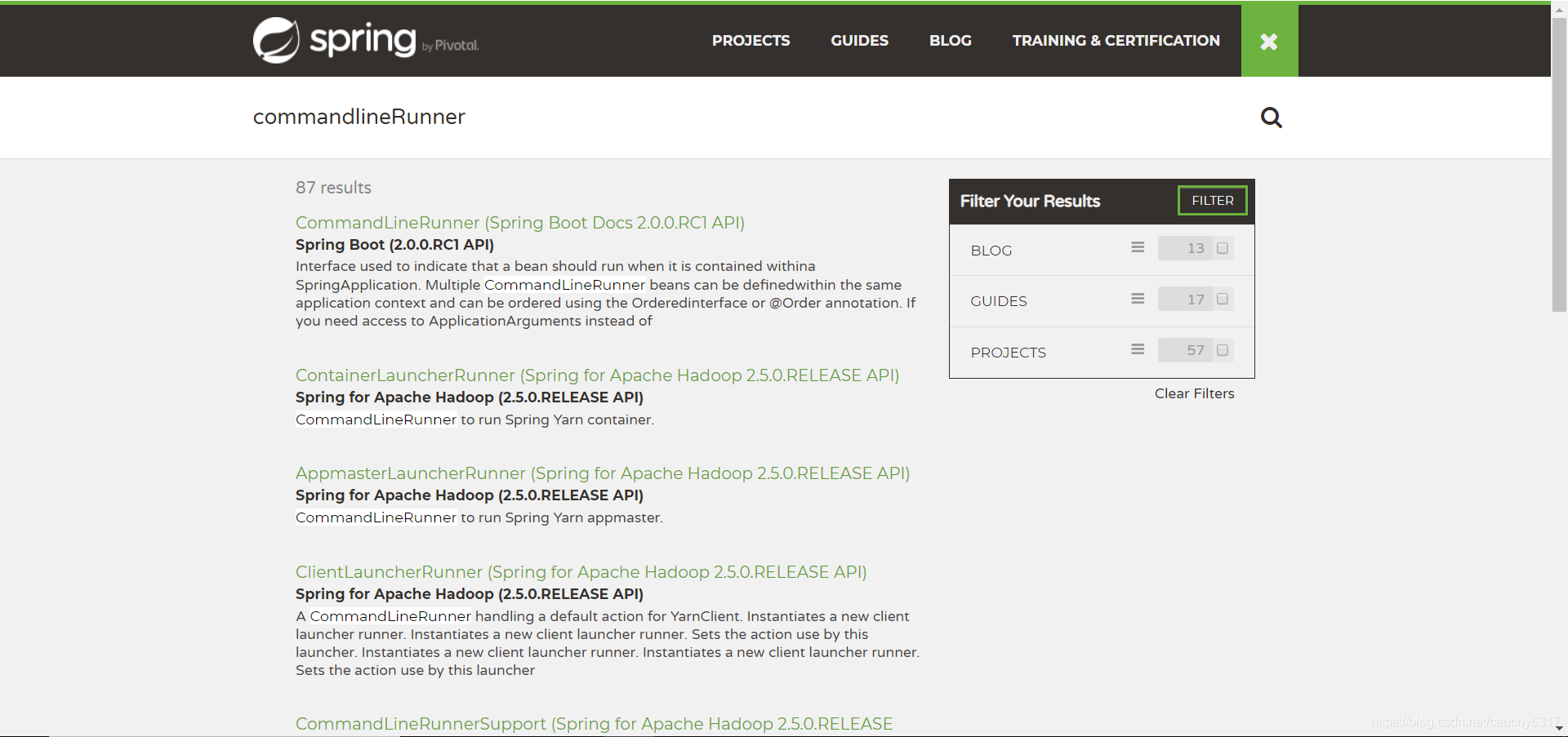This screenshot has height=737, width=1568.
Task: Check the GUIDES filter checkbox
Action: tap(1223, 299)
